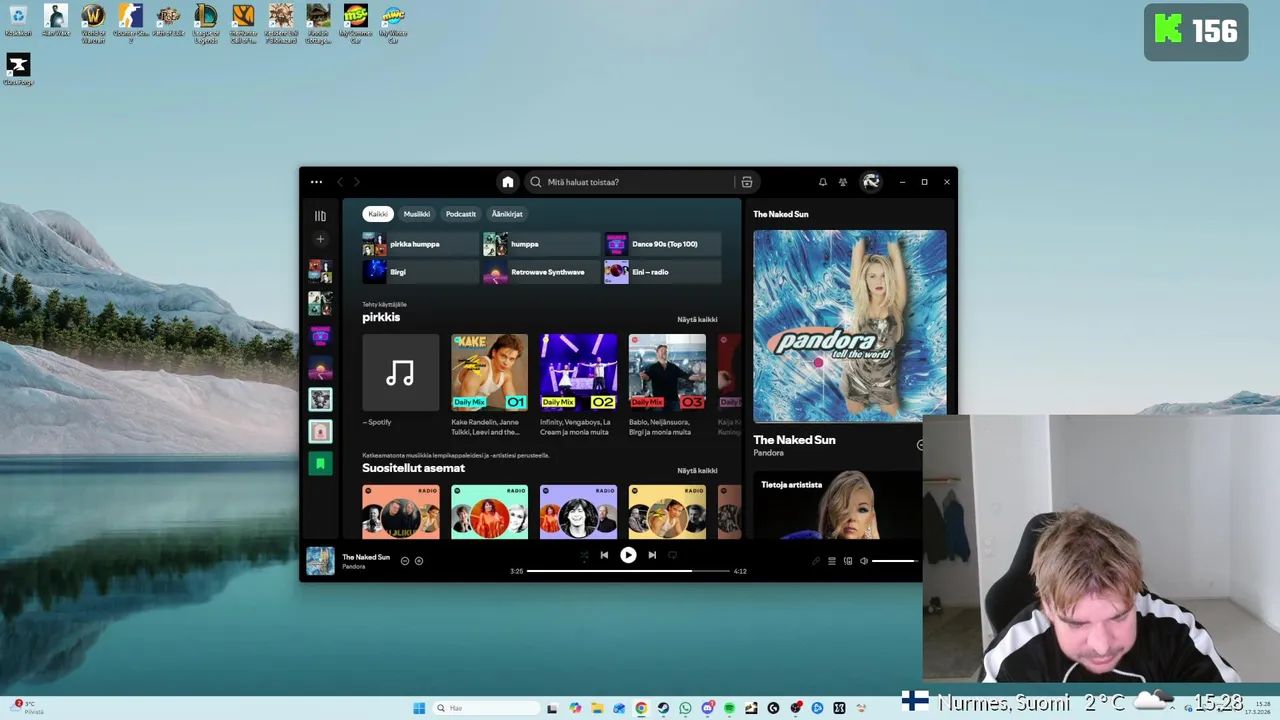Open Steam from the taskbar

coord(663,708)
